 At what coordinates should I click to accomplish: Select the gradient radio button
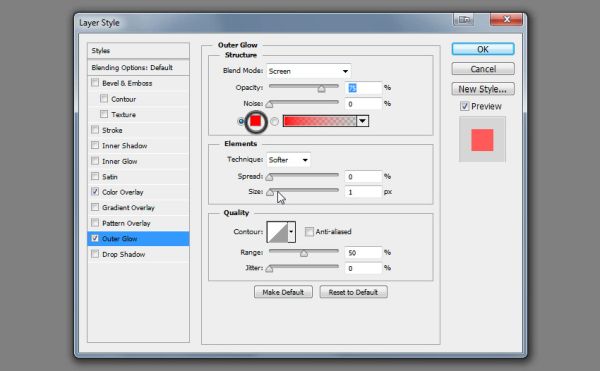[274, 122]
